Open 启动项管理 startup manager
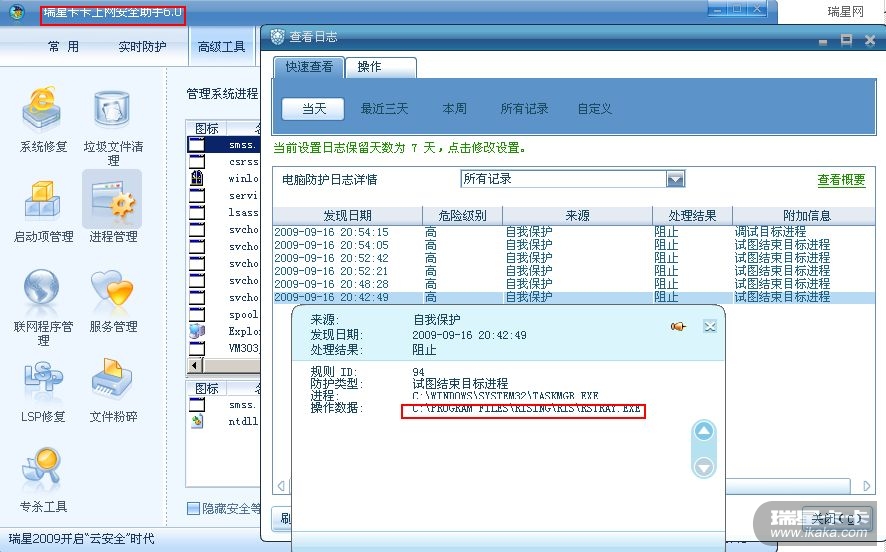Image resolution: width=886 pixels, height=552 pixels. click(x=44, y=211)
